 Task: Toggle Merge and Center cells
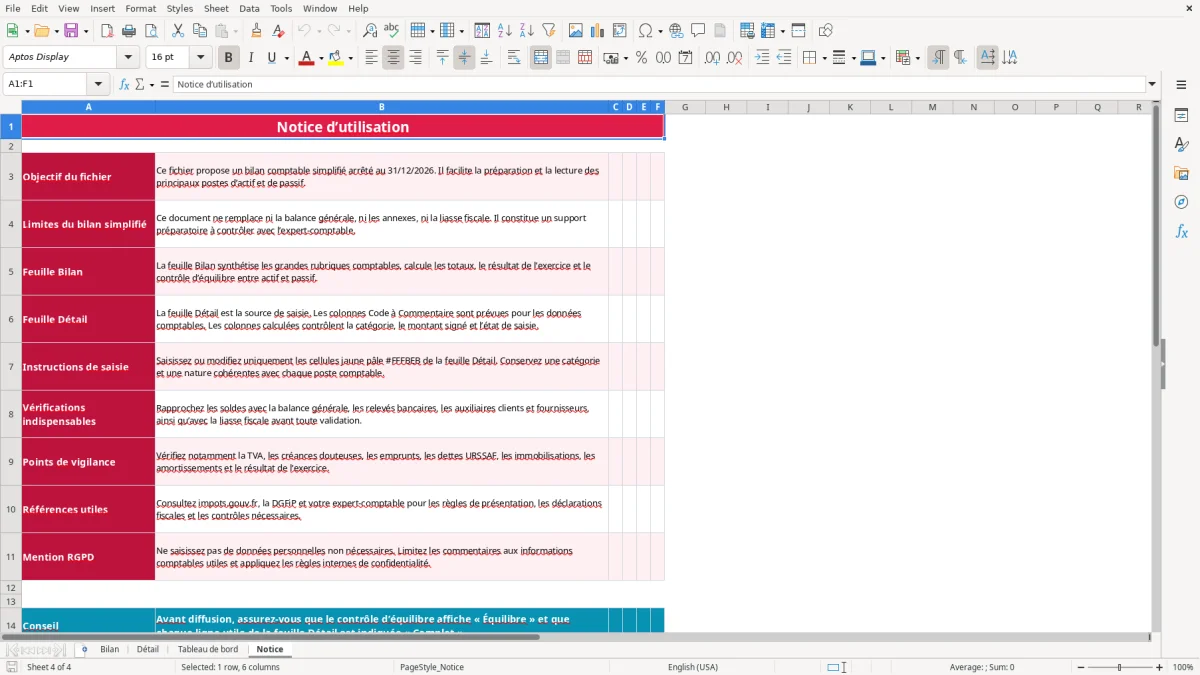click(540, 58)
